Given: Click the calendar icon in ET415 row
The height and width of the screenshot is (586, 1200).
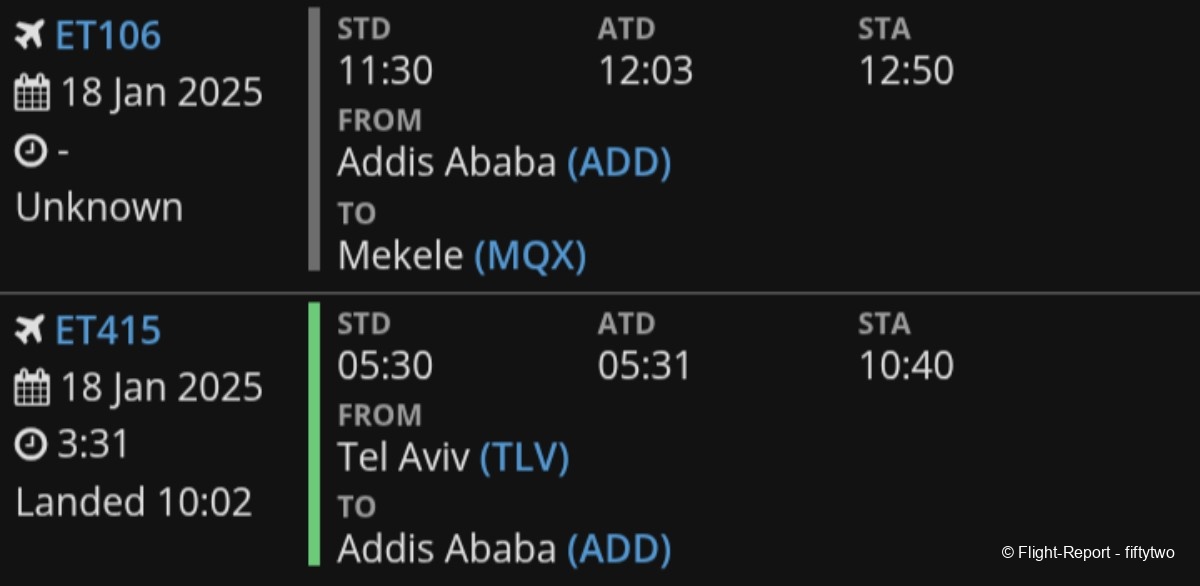Looking at the screenshot, I should 32,388.
